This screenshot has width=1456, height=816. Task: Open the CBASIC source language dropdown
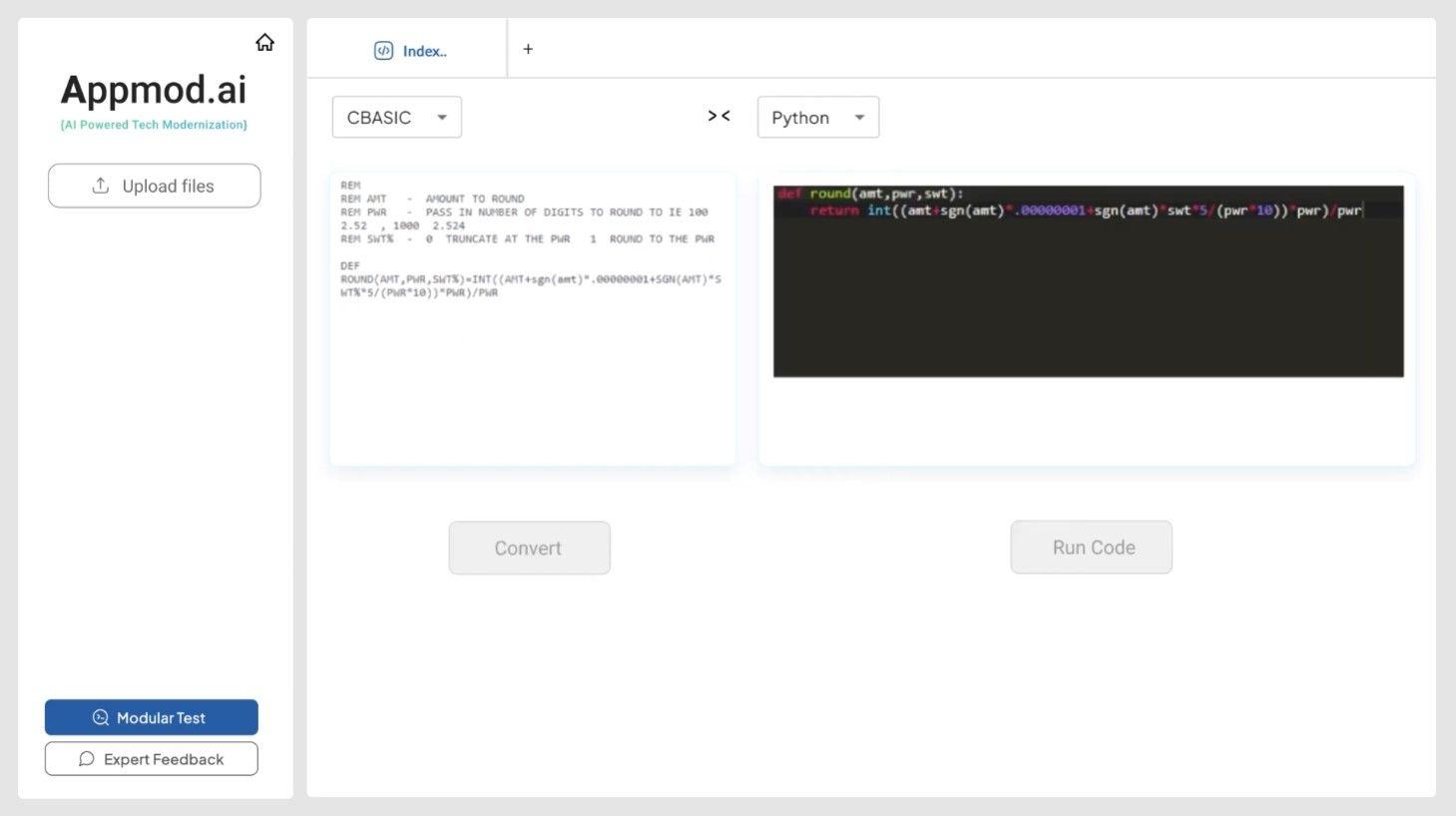(x=397, y=118)
